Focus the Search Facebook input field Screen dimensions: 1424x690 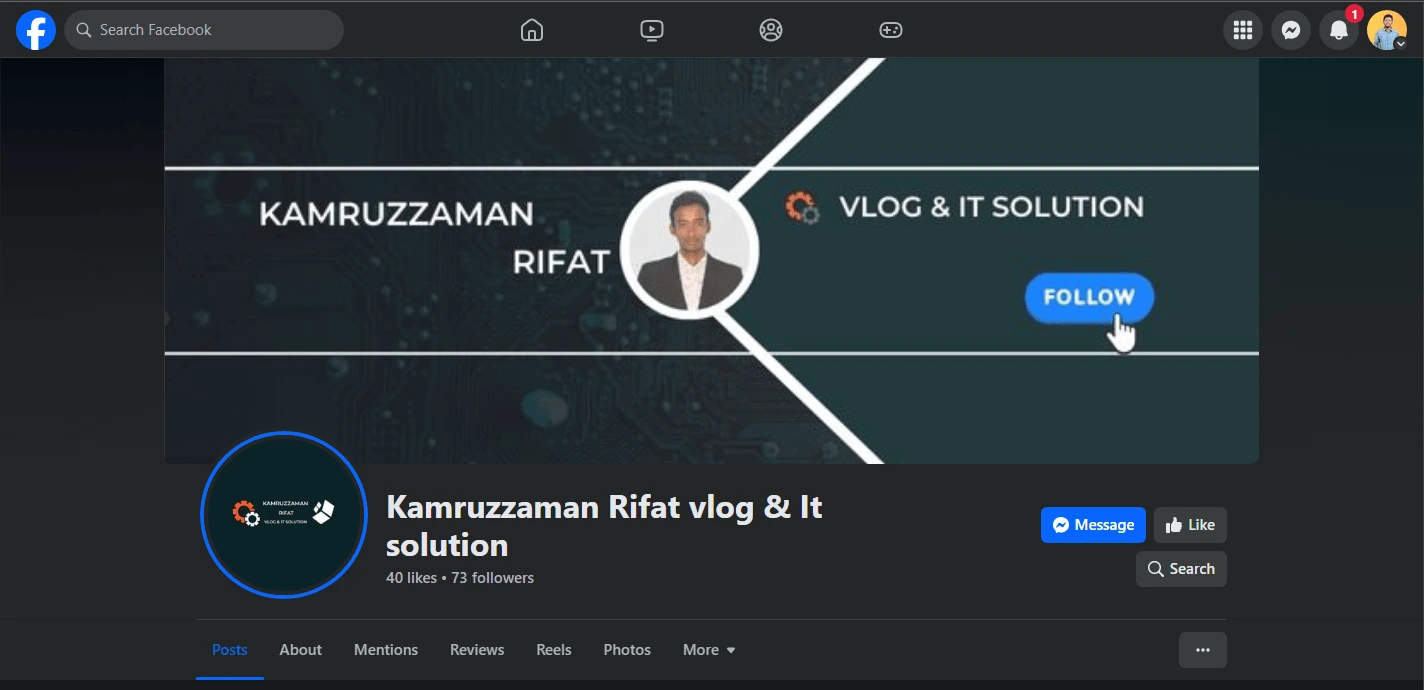pyautogui.click(x=204, y=30)
